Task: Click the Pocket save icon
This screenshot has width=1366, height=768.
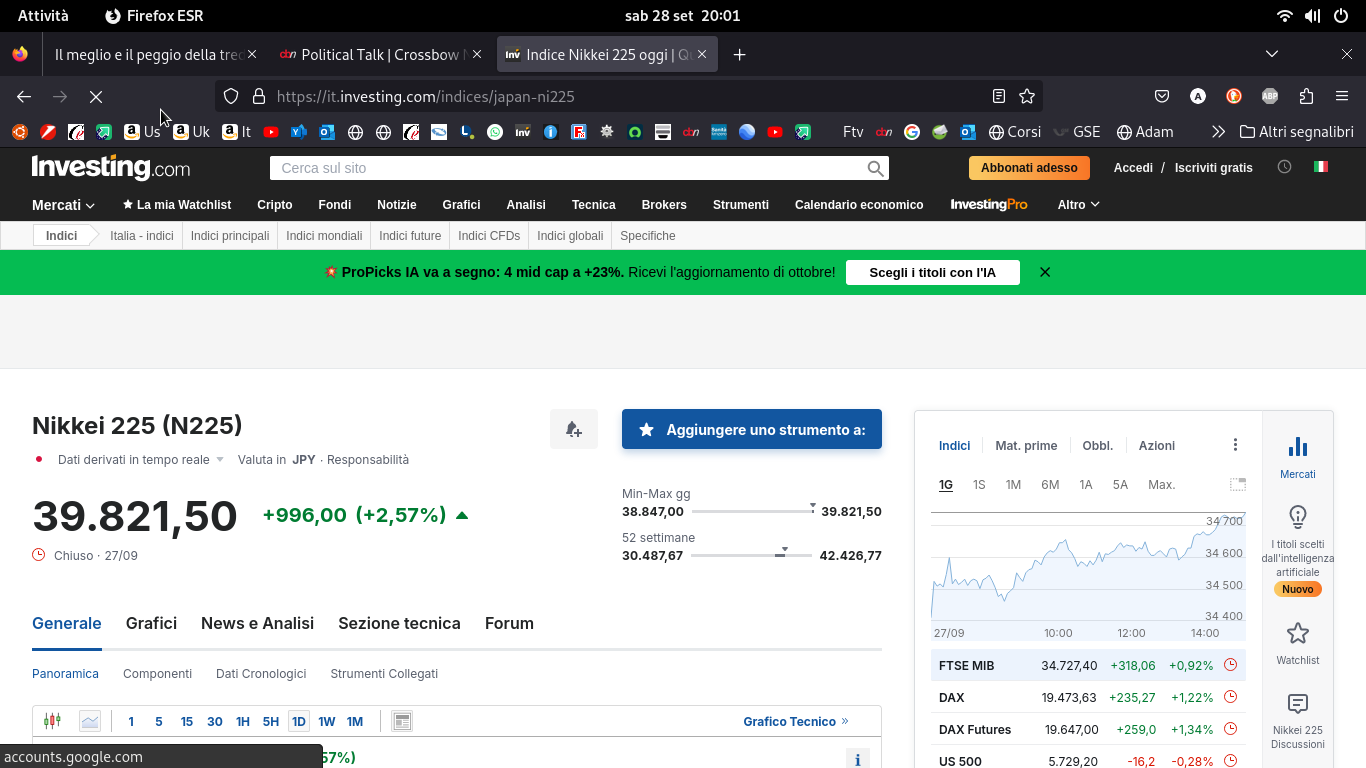Action: 1162,96
